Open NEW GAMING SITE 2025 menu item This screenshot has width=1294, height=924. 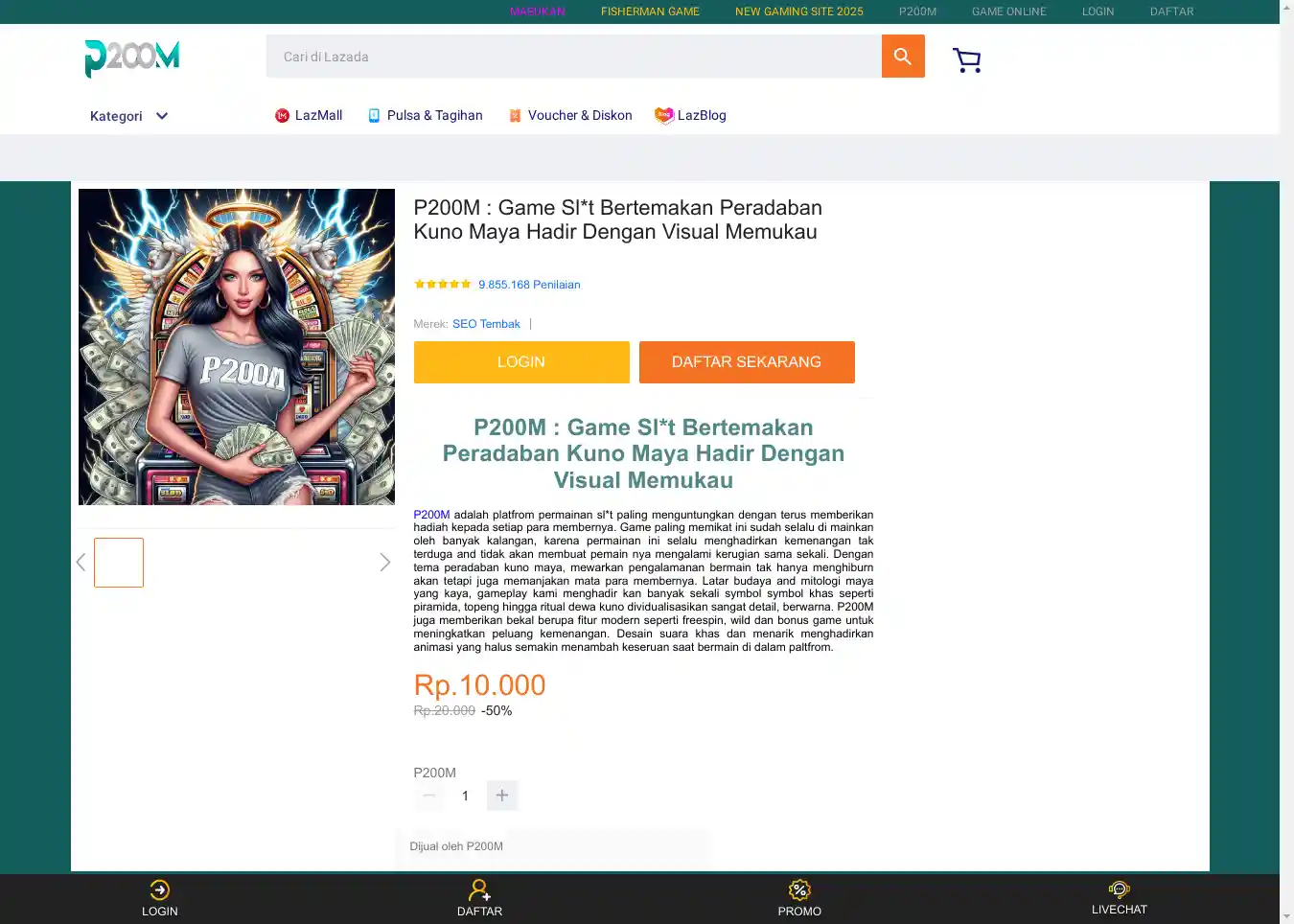click(799, 12)
